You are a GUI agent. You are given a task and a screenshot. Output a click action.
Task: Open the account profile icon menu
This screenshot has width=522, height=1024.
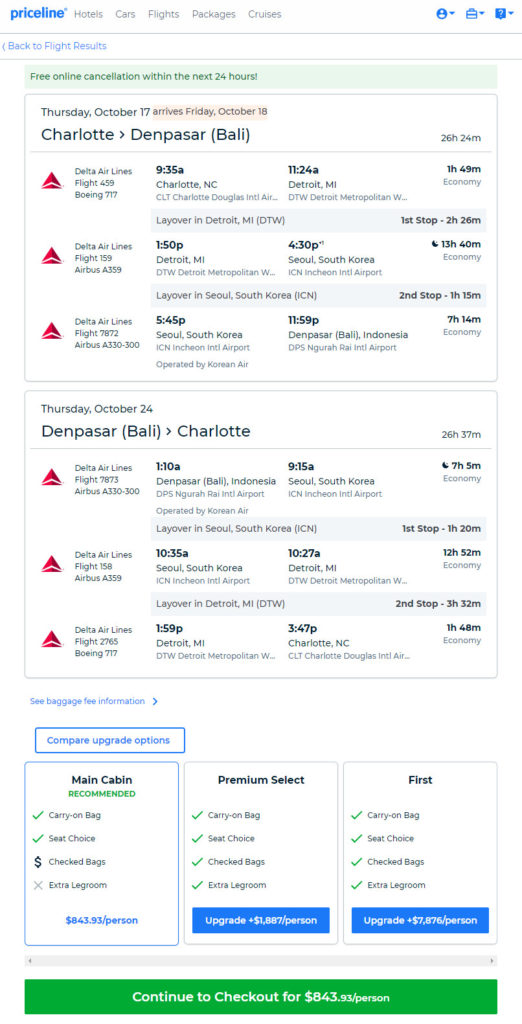point(445,14)
